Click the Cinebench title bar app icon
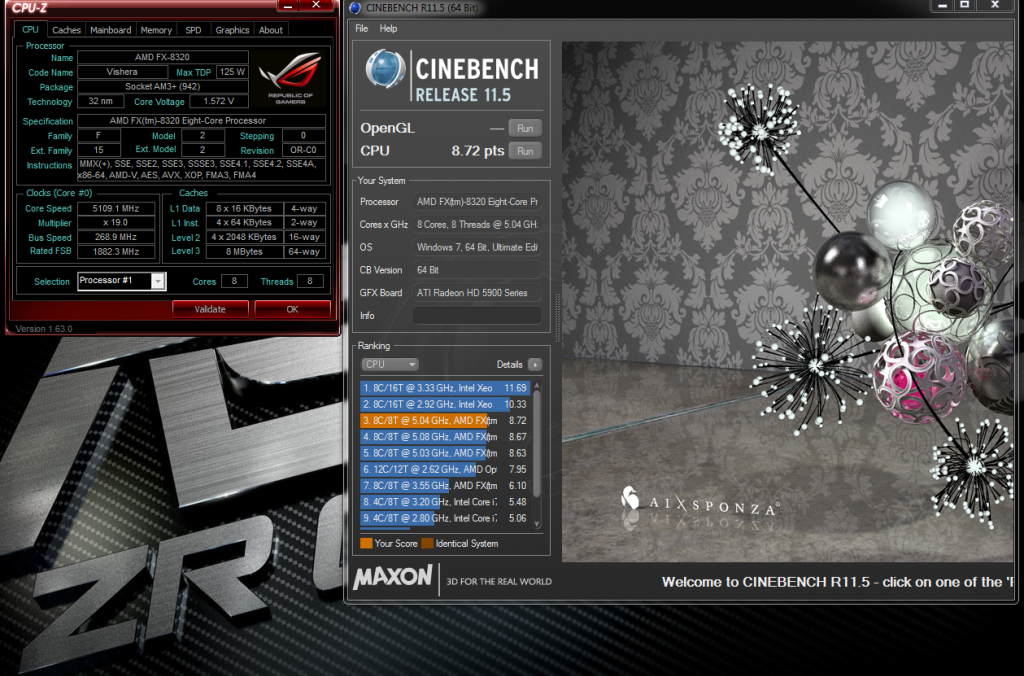 click(355, 8)
